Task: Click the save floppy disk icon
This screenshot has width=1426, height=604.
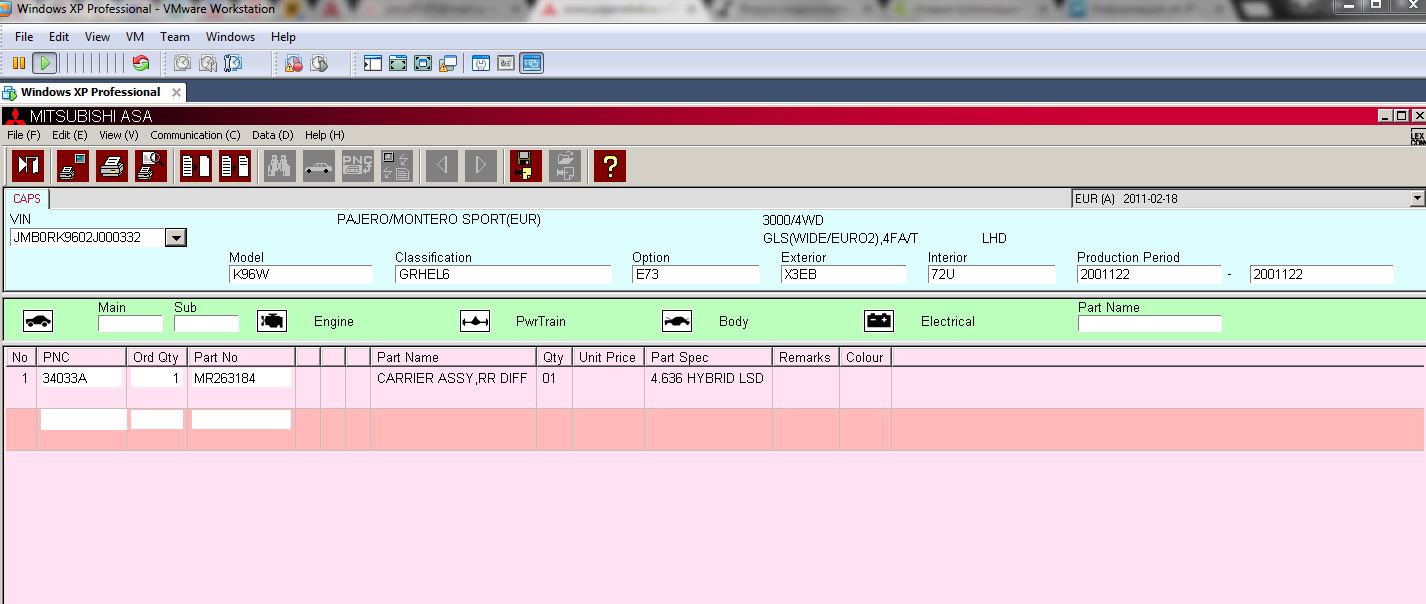Action: pos(525,165)
